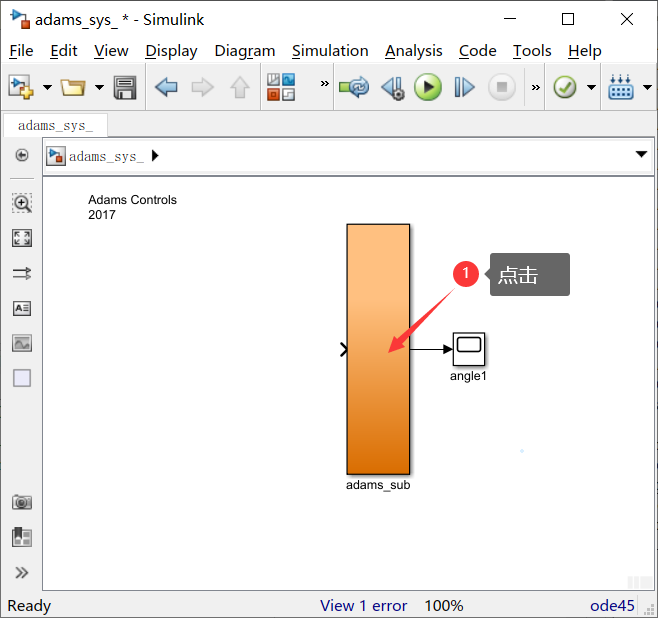Select the angle1 scope block
Image resolution: width=658 pixels, height=618 pixels.
[x=469, y=349]
